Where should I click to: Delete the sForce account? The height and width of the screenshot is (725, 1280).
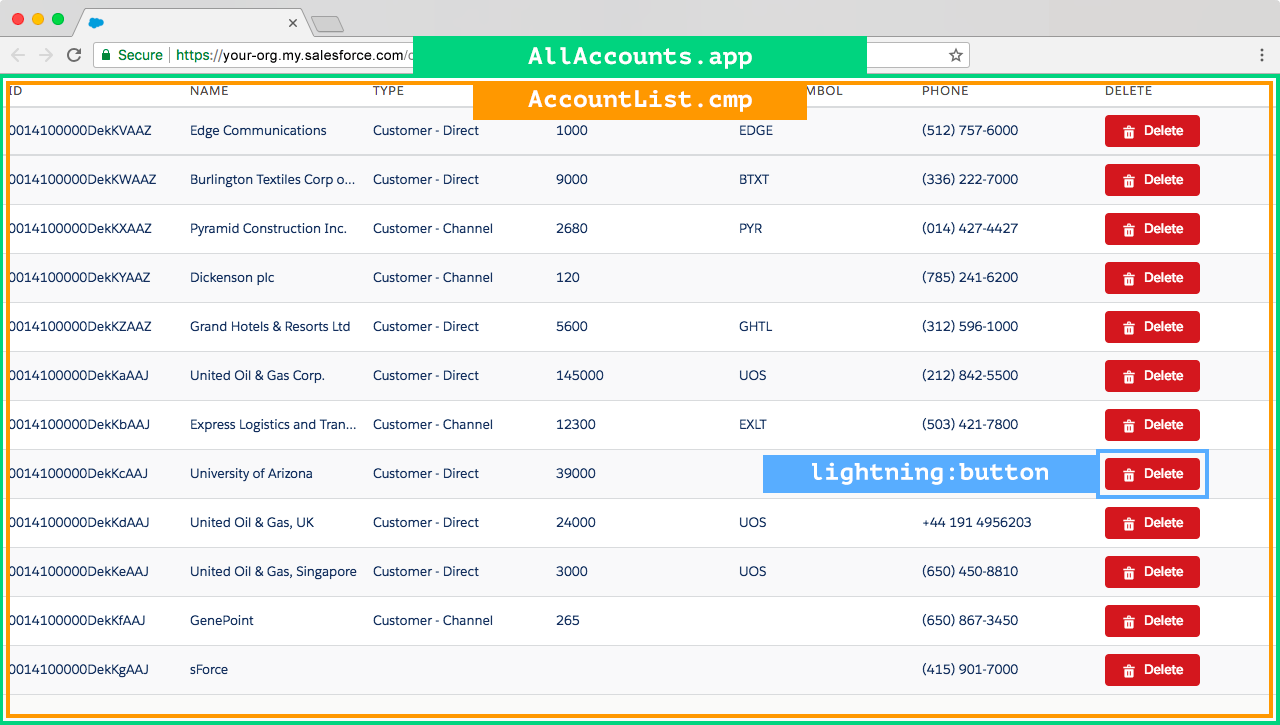tap(1152, 670)
